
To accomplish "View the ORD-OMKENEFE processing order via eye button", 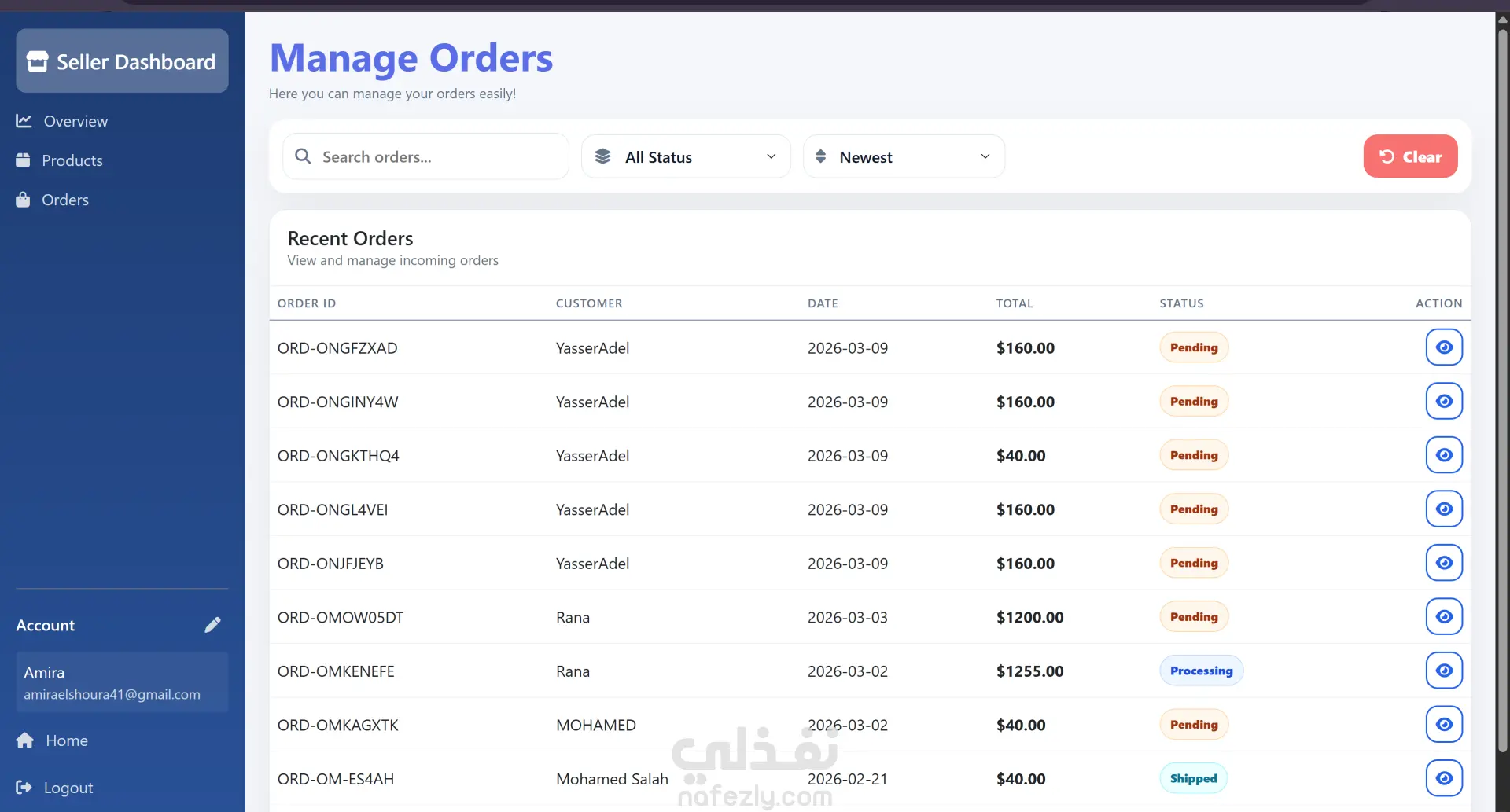I will point(1443,671).
